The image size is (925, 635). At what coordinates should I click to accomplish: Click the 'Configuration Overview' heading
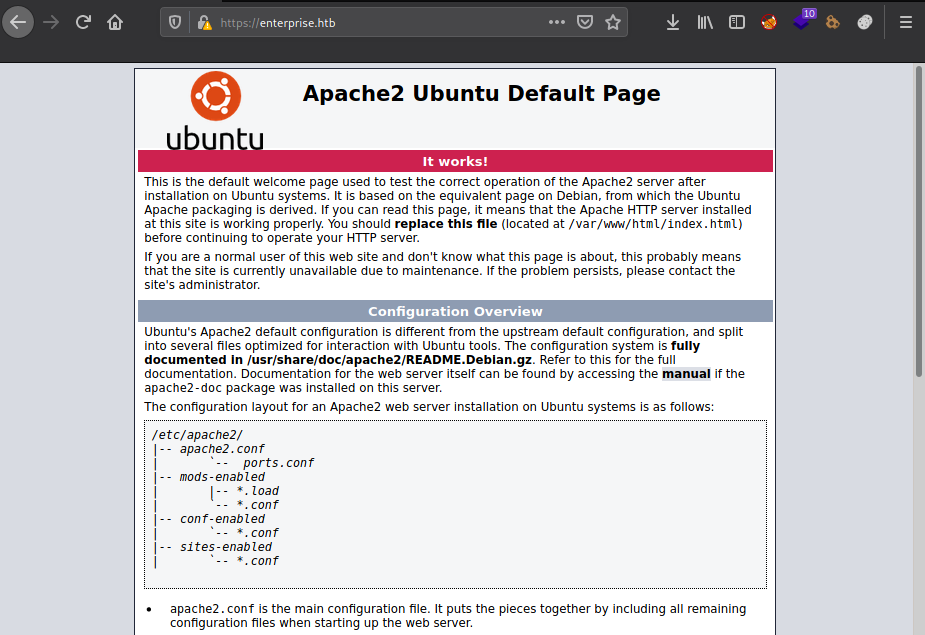tap(455, 311)
